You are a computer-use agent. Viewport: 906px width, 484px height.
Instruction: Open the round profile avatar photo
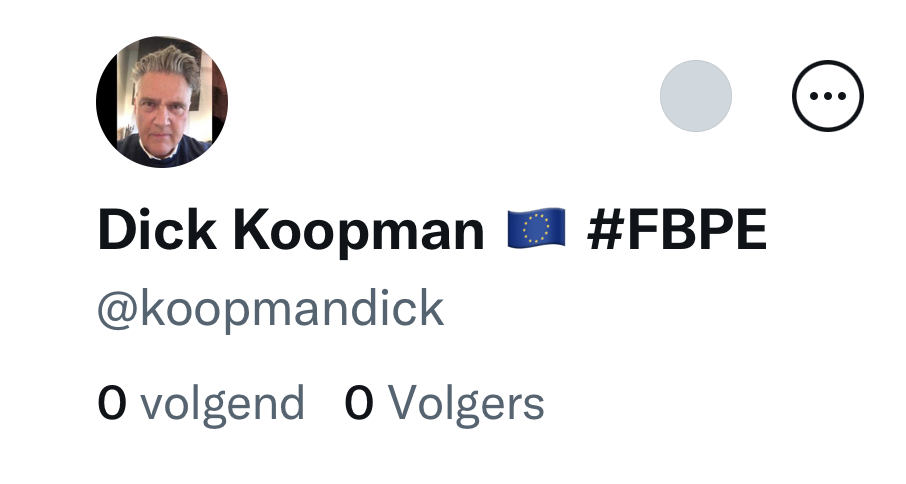(x=162, y=102)
